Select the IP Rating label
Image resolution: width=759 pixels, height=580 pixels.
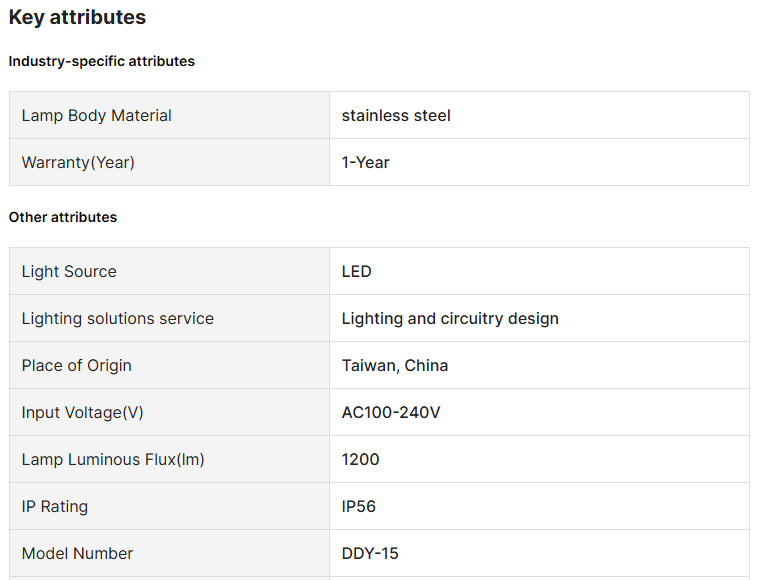click(55, 507)
